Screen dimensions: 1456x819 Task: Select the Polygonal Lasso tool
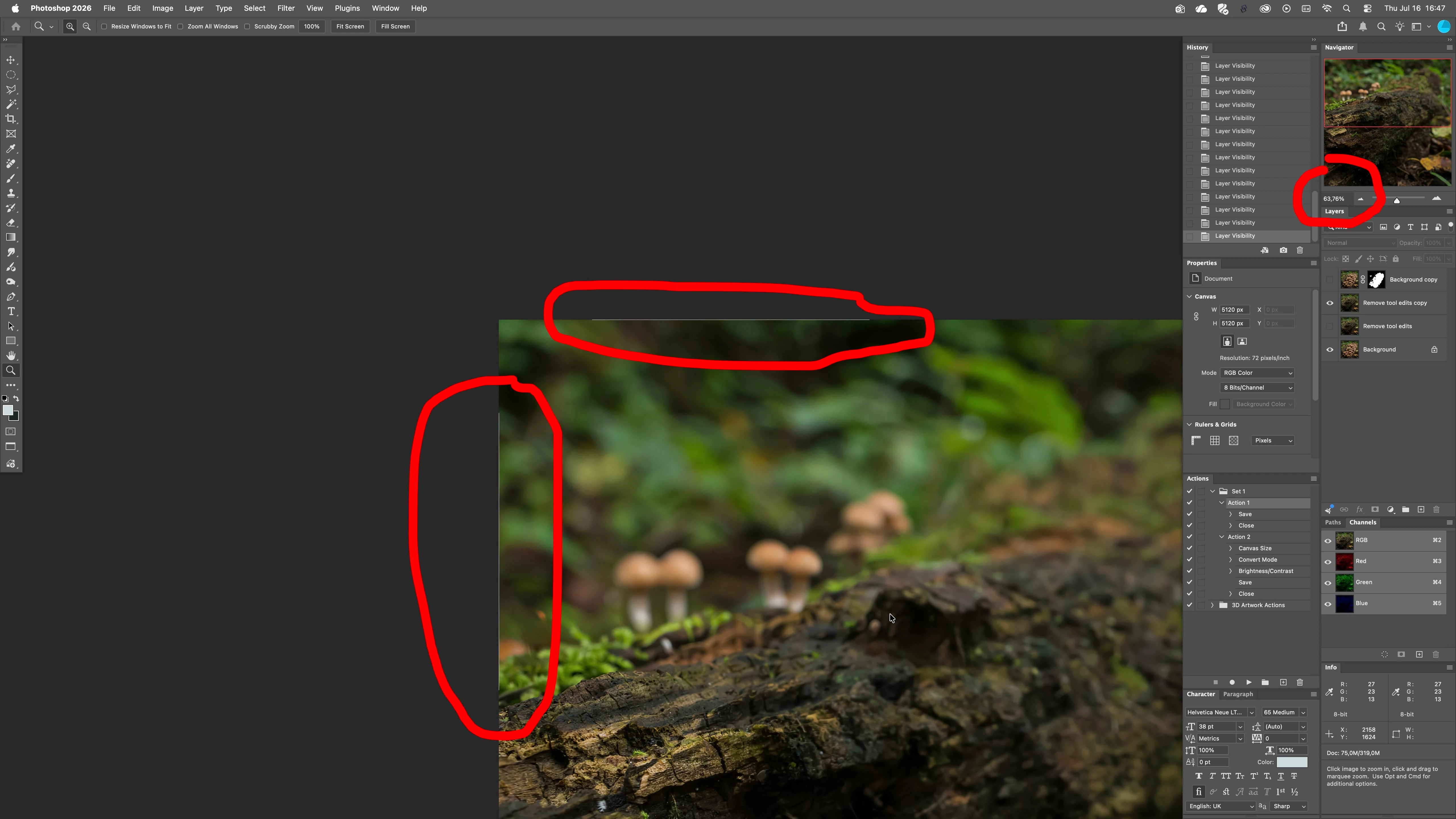coord(11,89)
